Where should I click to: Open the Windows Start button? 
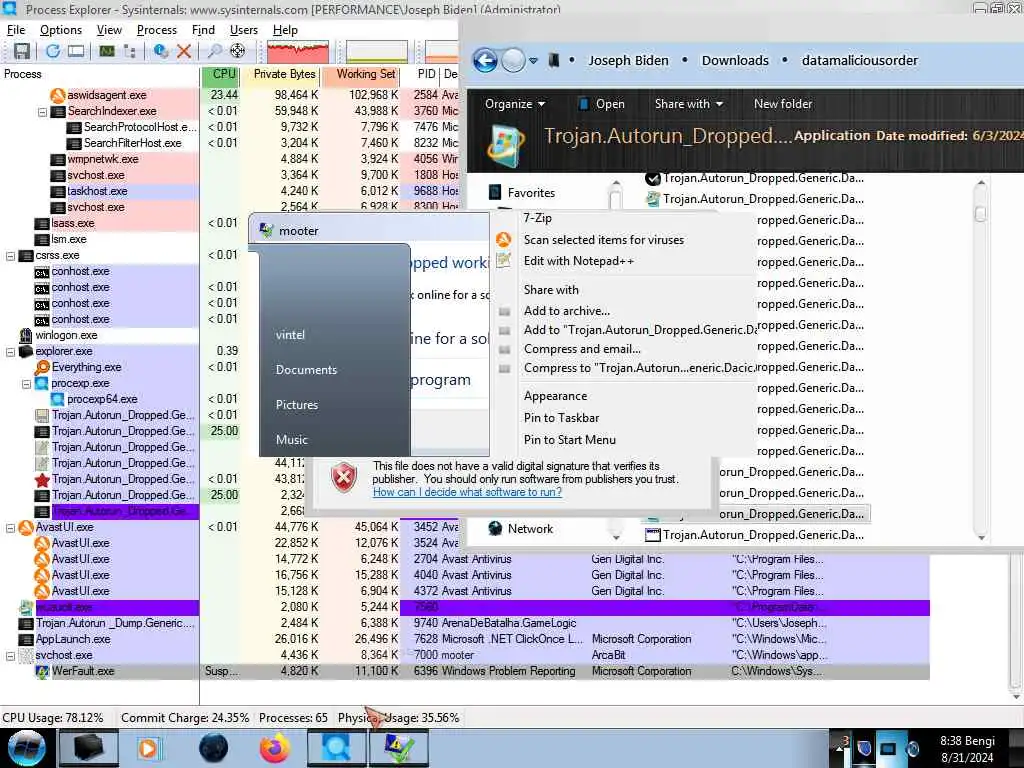[26, 748]
